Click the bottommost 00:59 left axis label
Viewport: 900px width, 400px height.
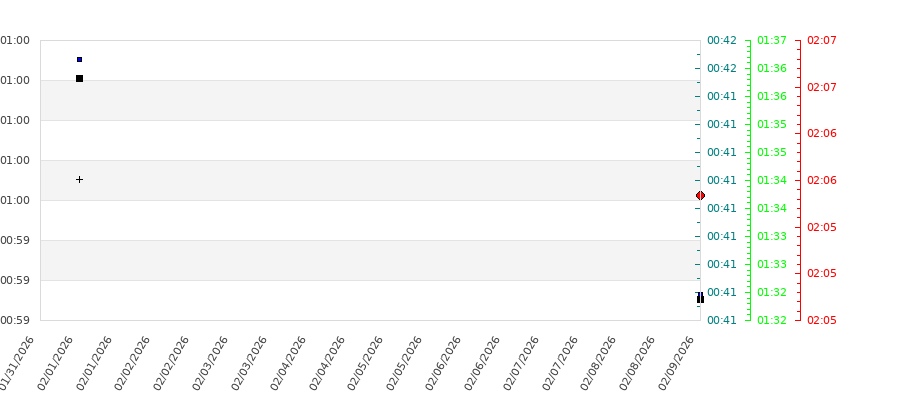15,320
